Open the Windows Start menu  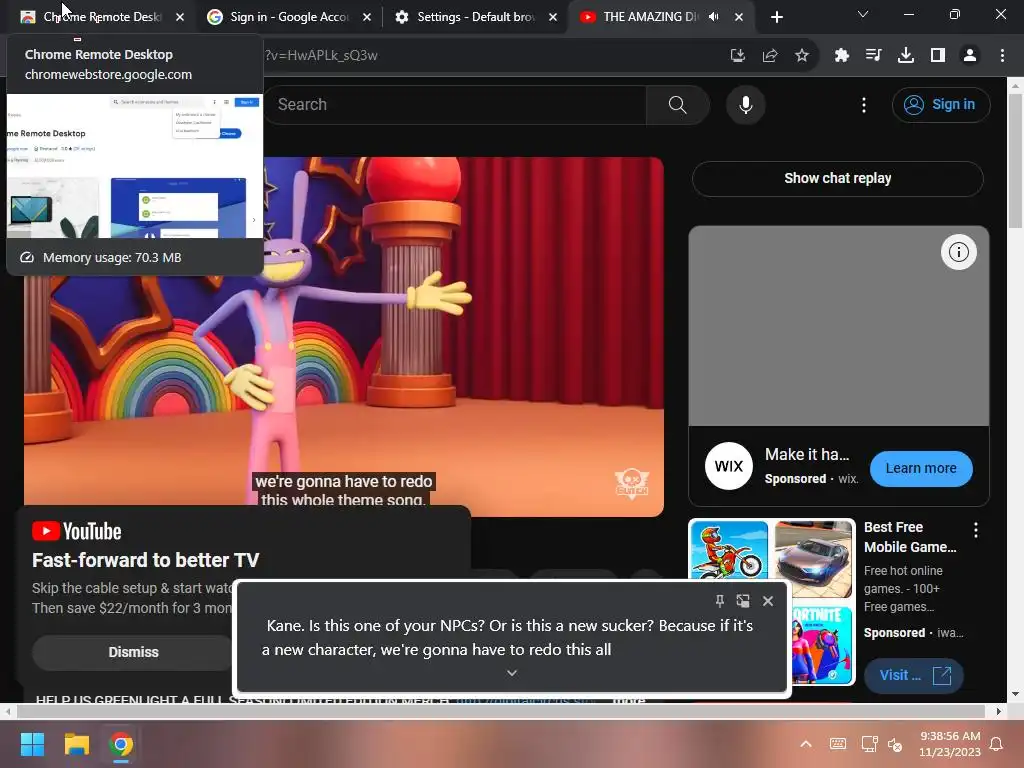coord(32,744)
